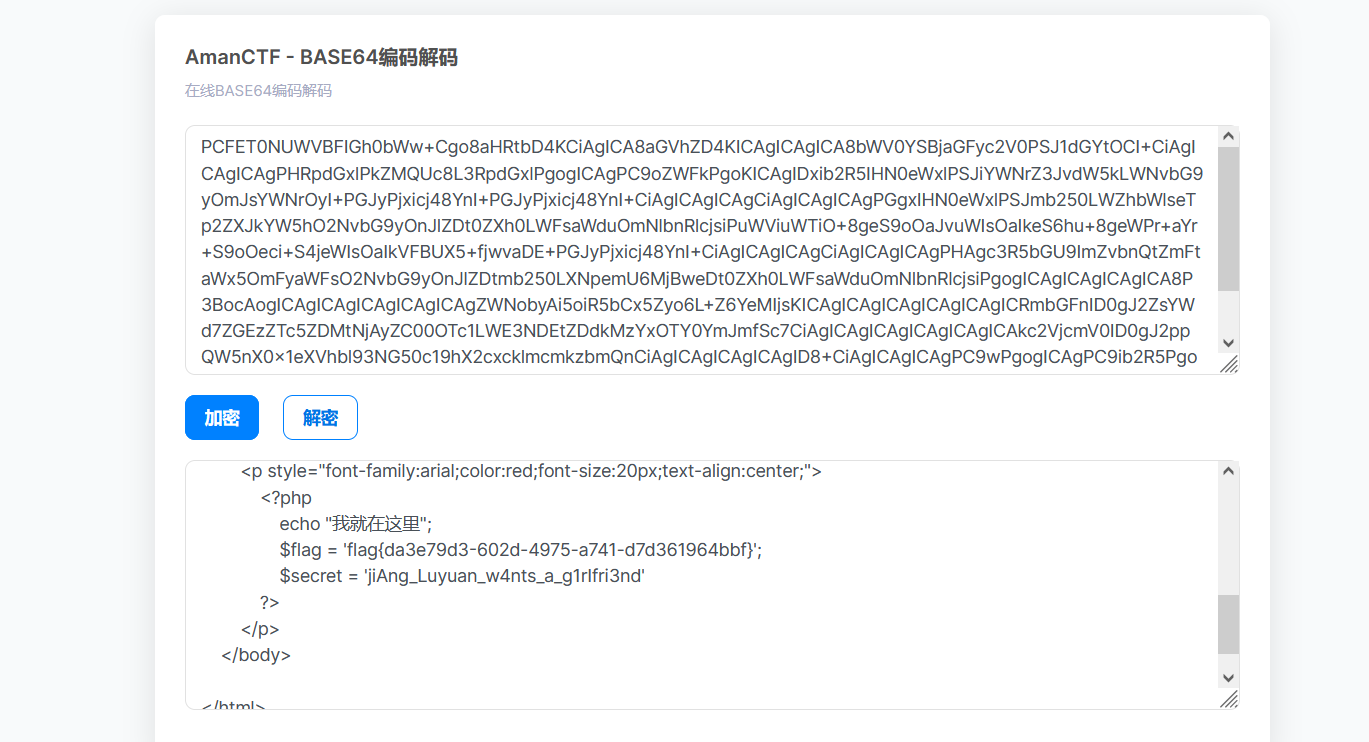This screenshot has height=742, width=1369.
Task: Click the </body> closing tag line
Action: click(256, 656)
